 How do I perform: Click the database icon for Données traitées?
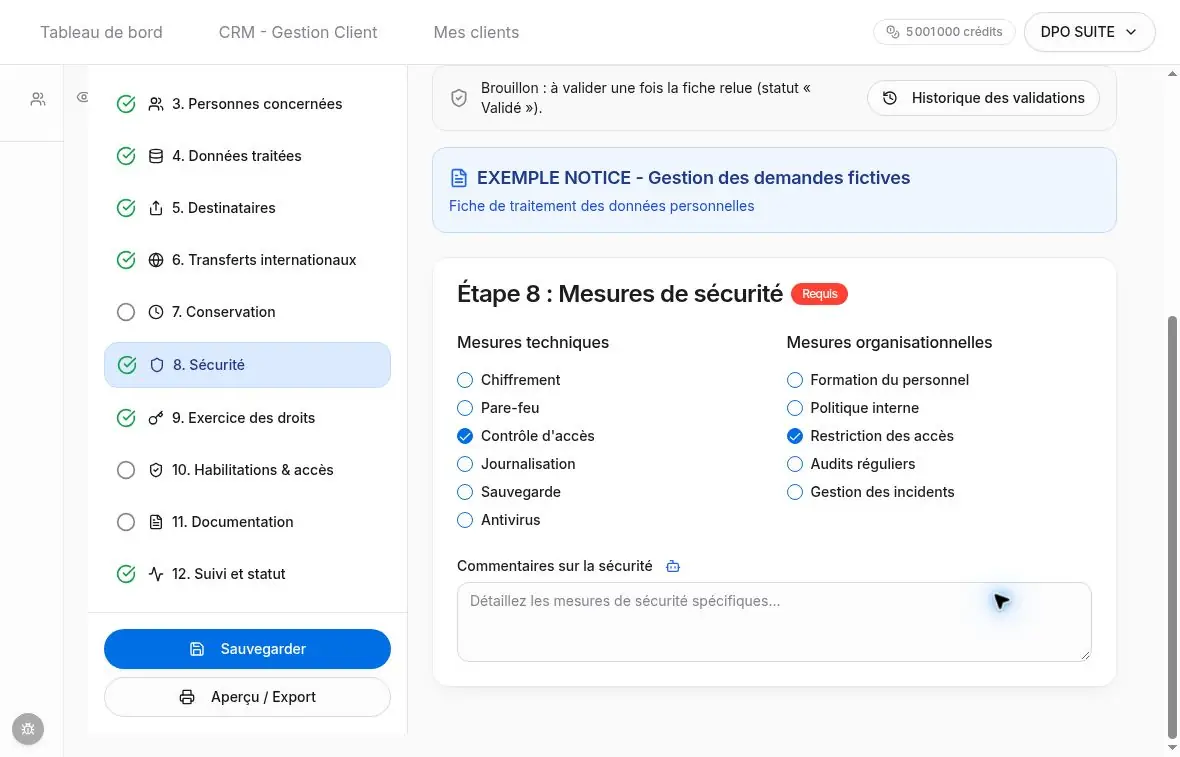point(156,156)
